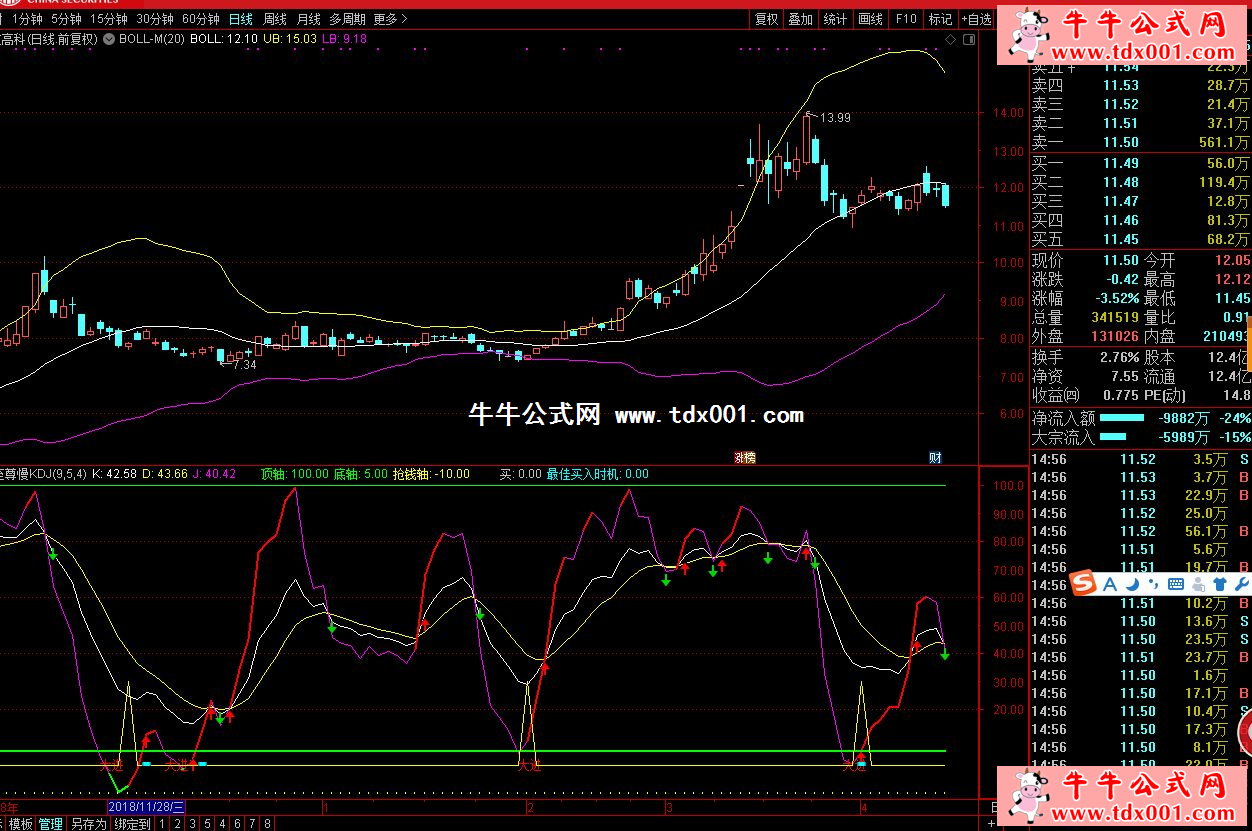Expand BOLL-M indicator dropdown arrow
Image resolution: width=1252 pixels, height=831 pixels.
108,39
